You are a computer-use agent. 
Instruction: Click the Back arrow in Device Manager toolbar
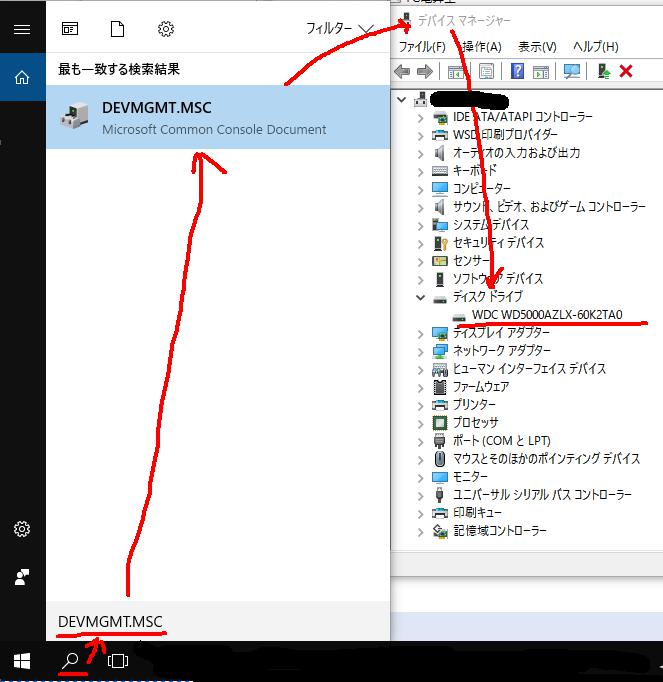point(402,71)
